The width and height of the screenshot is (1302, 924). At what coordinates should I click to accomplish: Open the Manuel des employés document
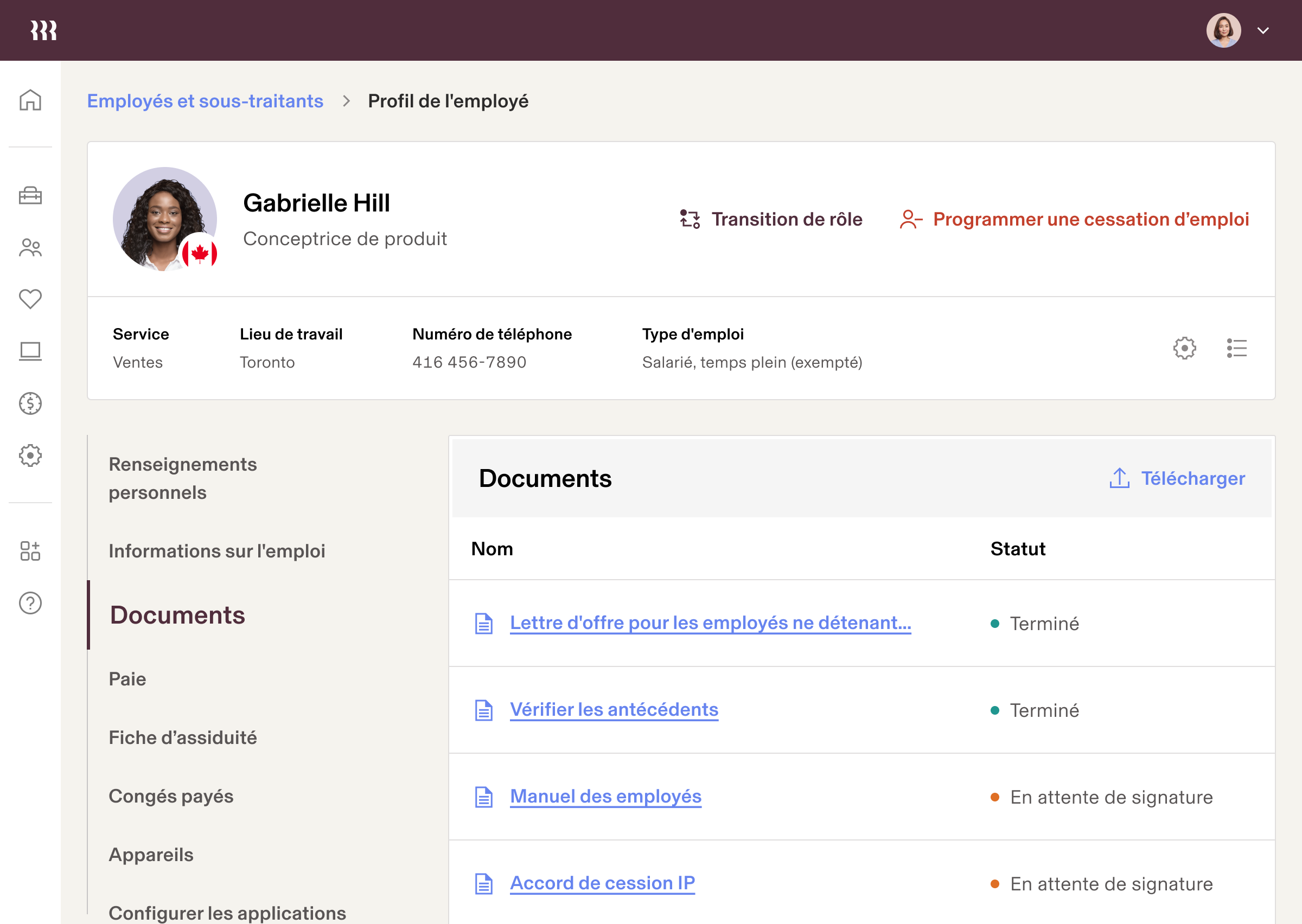[605, 796]
